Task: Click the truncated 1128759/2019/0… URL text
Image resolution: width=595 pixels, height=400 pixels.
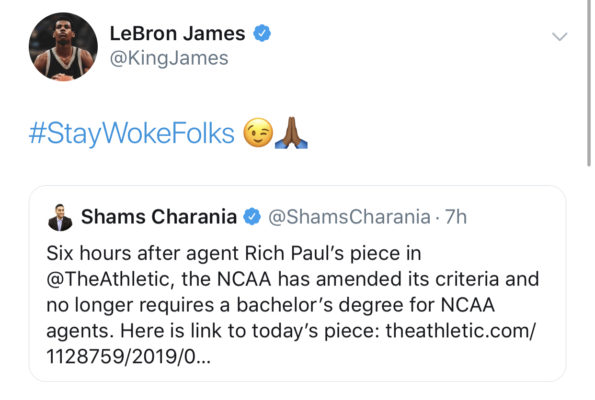Action: (x=128, y=357)
